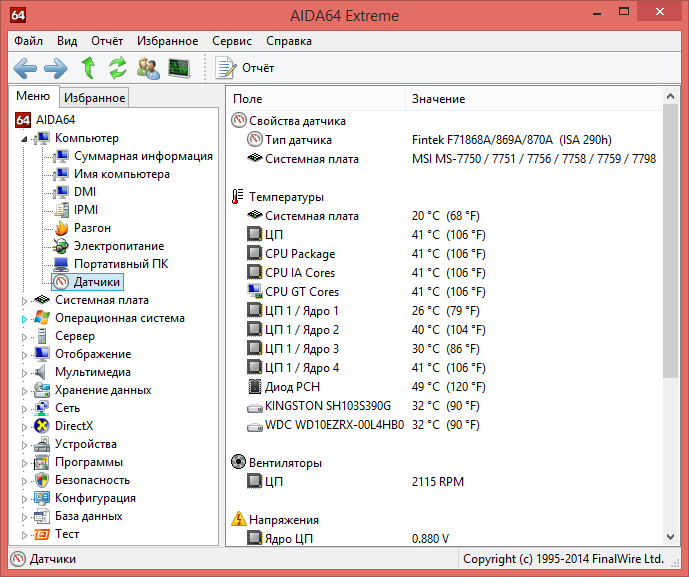Select the KINGSTON SH103S390G drive row
This screenshot has width=689, height=577.
(444, 406)
